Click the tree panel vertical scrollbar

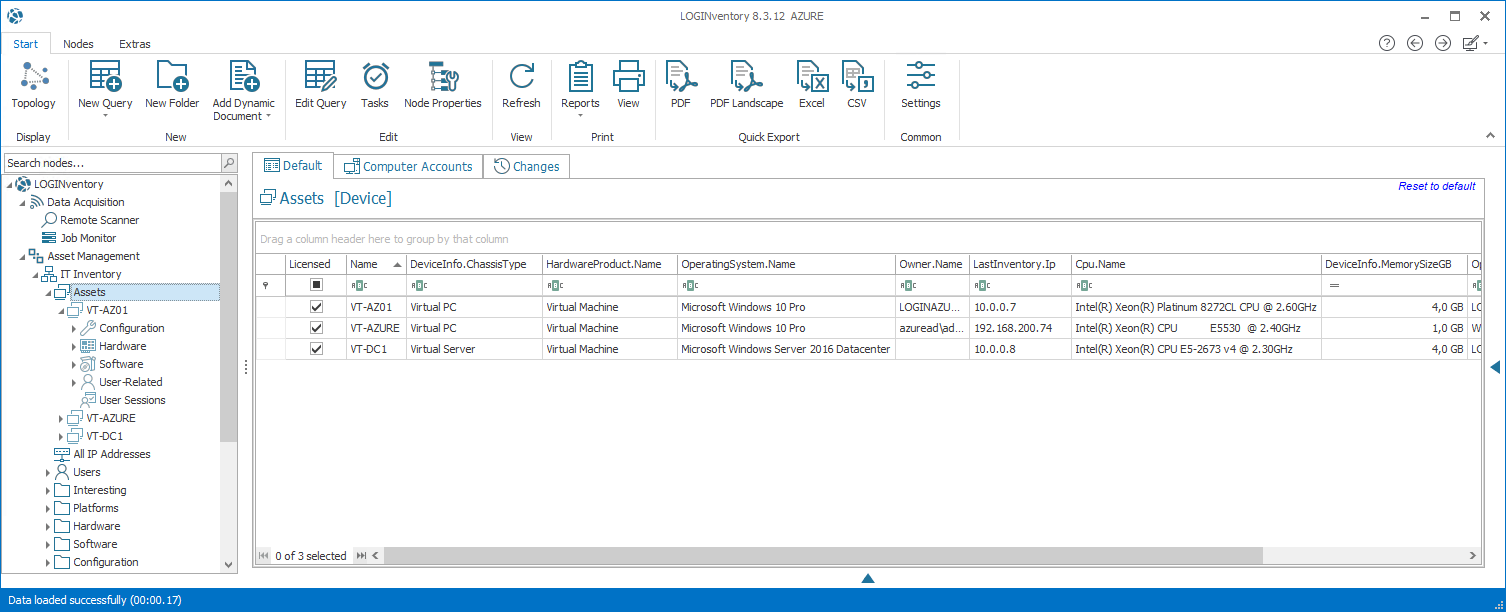coord(229,315)
